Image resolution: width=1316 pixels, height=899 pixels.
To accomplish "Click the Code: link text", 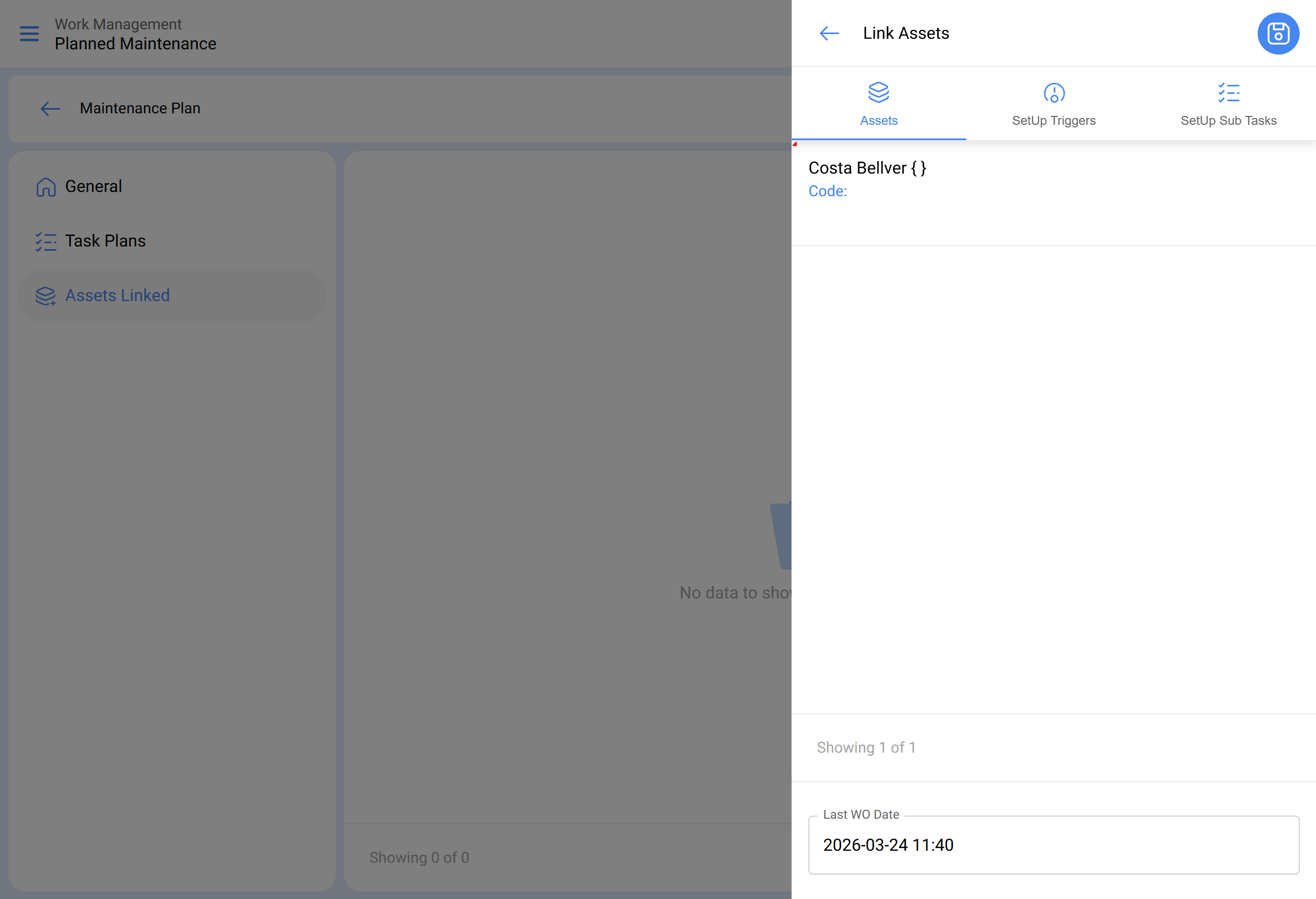I will pyautogui.click(x=827, y=191).
